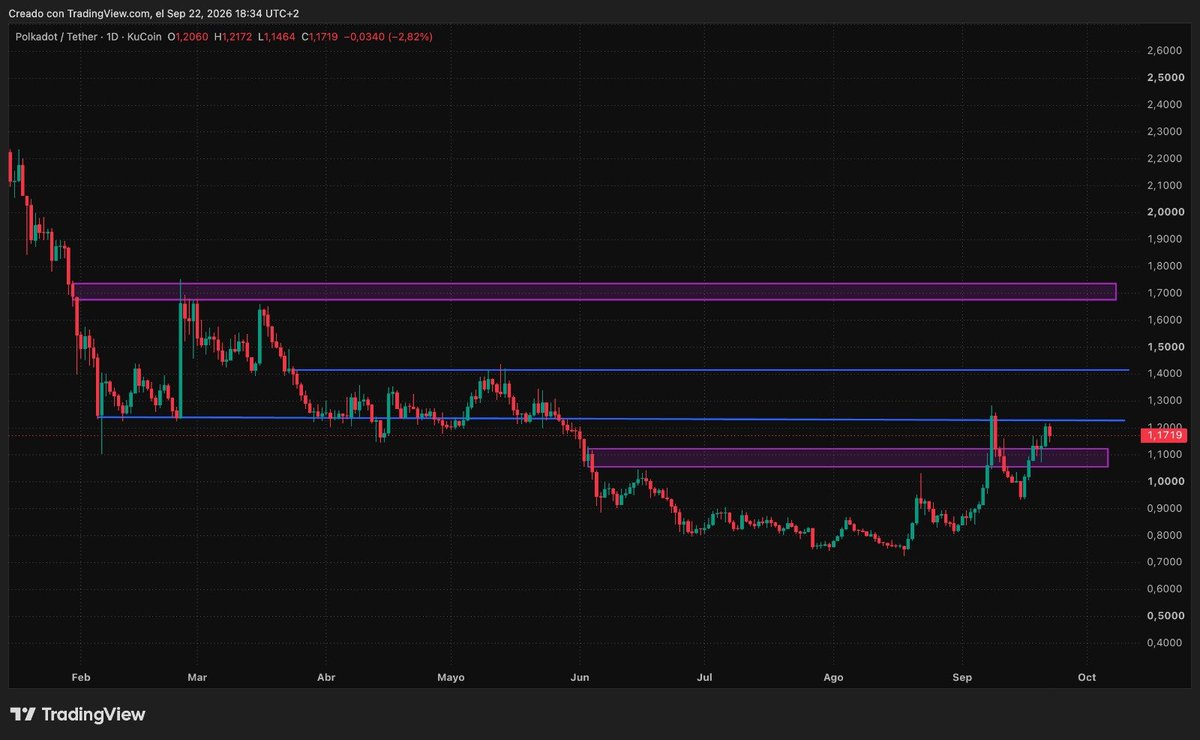Click the Abr label on the time axis
The width and height of the screenshot is (1200, 740).
coord(325,678)
